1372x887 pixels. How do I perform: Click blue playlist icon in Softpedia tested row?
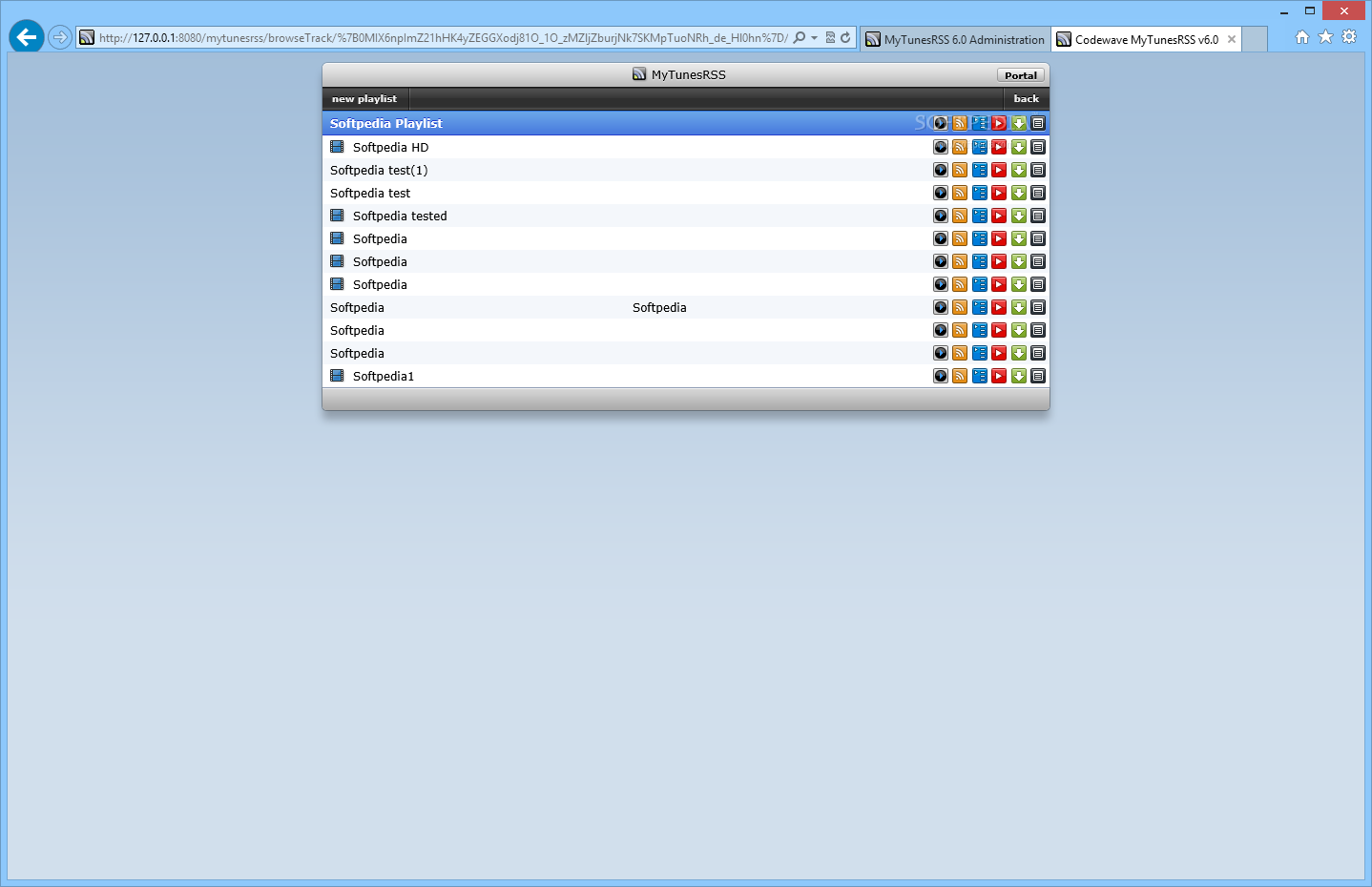click(980, 216)
